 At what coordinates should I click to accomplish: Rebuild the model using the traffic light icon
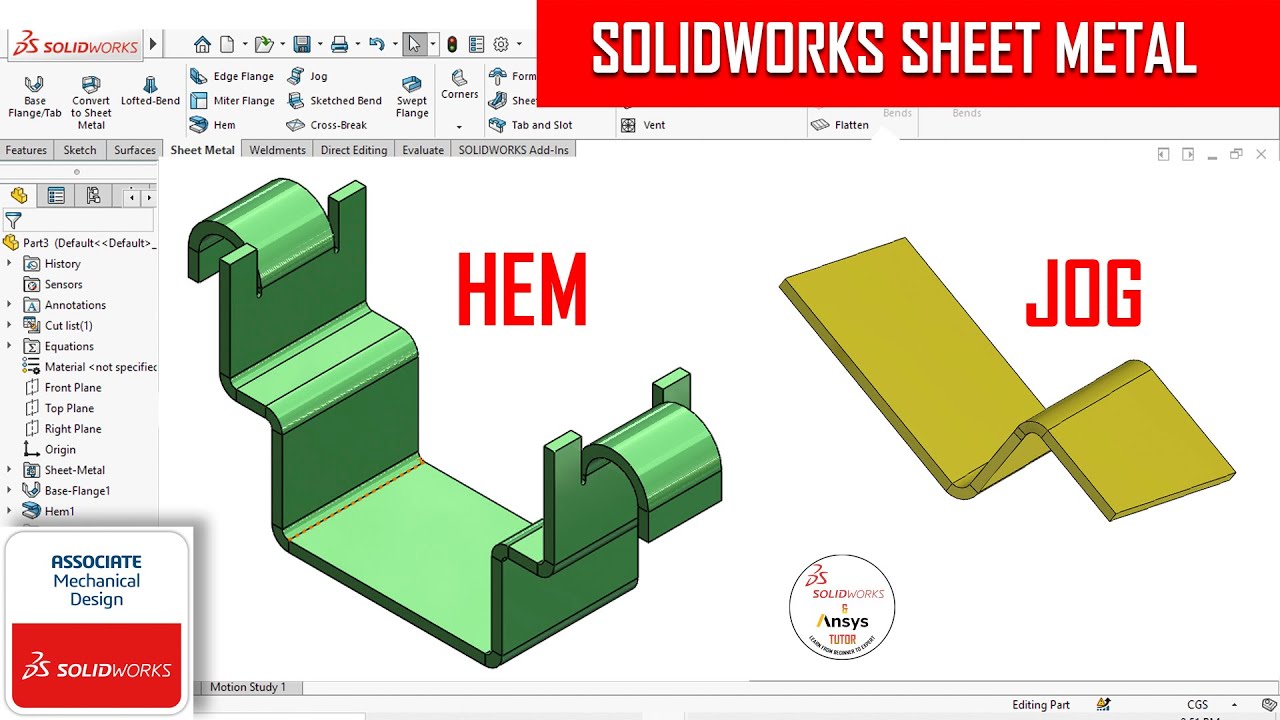[452, 44]
